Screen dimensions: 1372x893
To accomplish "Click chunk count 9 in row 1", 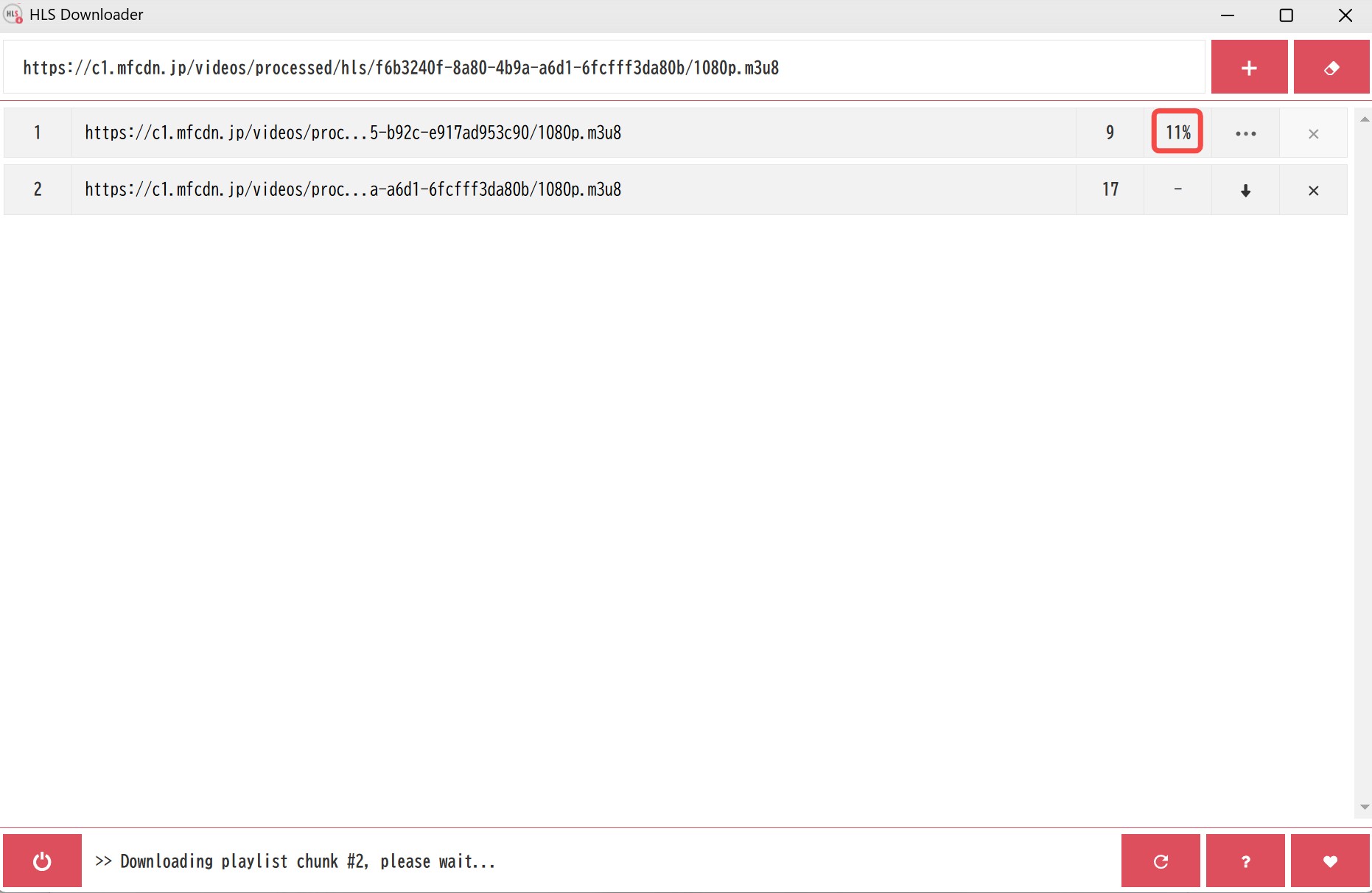I will click(1110, 133).
